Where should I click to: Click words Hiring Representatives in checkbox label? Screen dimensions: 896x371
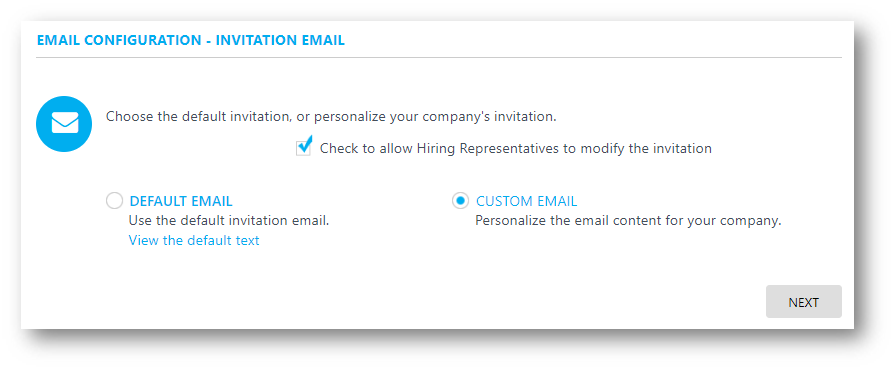pyautogui.click(x=487, y=149)
